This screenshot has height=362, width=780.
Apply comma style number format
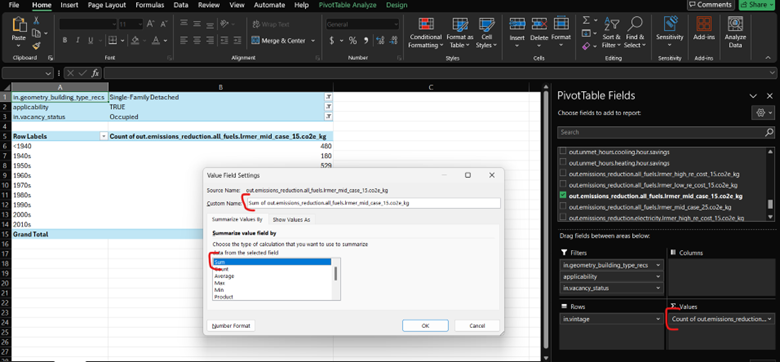pos(366,41)
